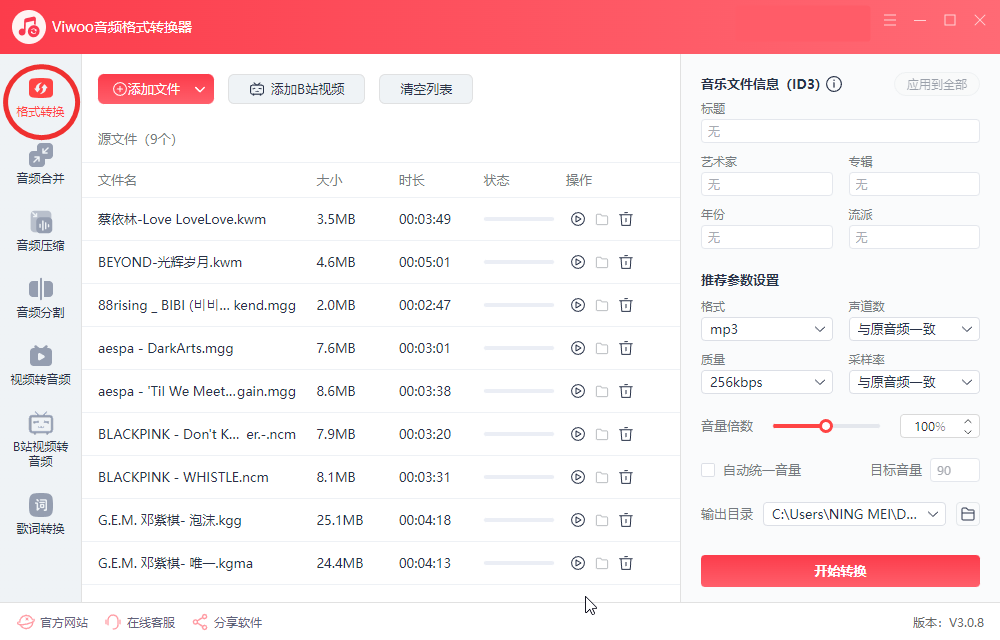This screenshot has height=640, width=1000.
Task: Open folder for 唯一.kgma row
Action: tap(602, 564)
